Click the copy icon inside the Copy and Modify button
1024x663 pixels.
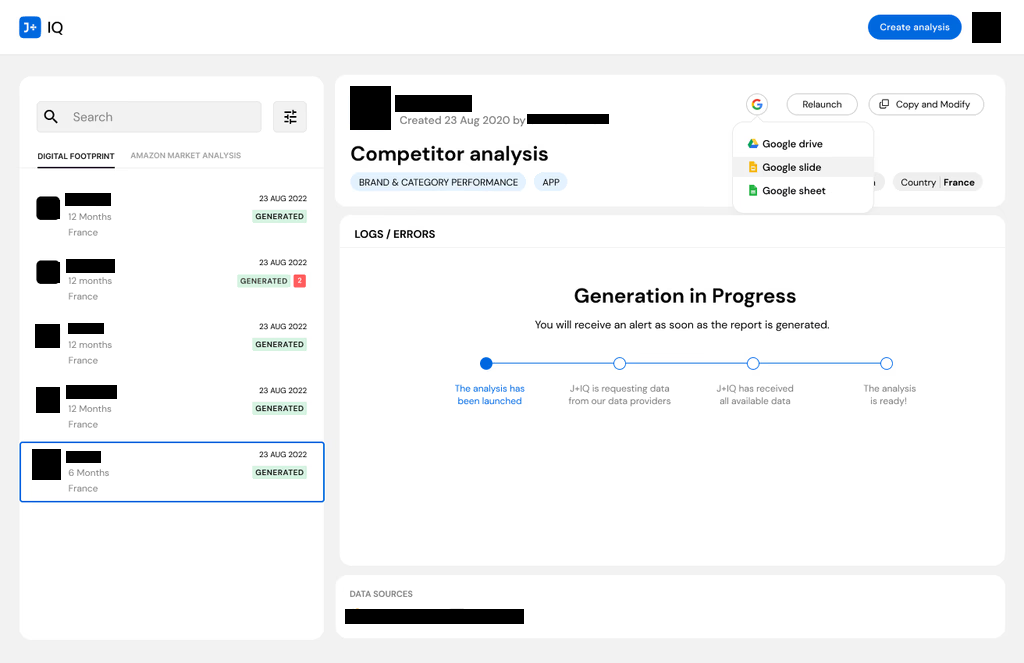[884, 104]
